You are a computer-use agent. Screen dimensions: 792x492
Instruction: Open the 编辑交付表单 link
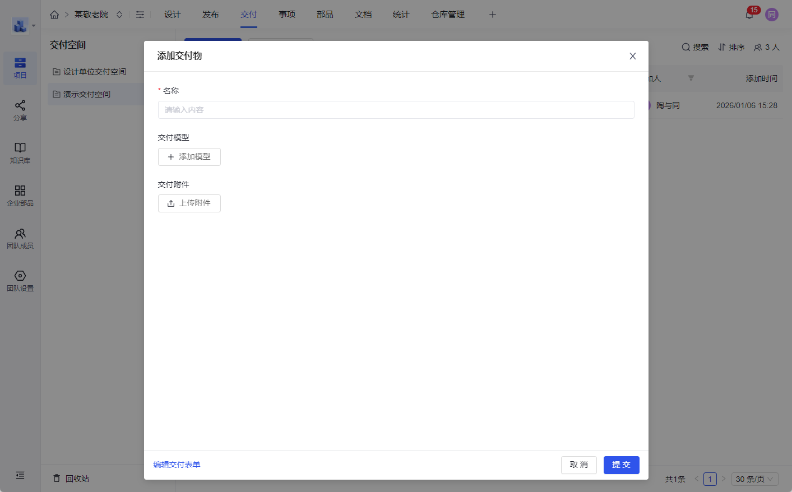(x=177, y=465)
